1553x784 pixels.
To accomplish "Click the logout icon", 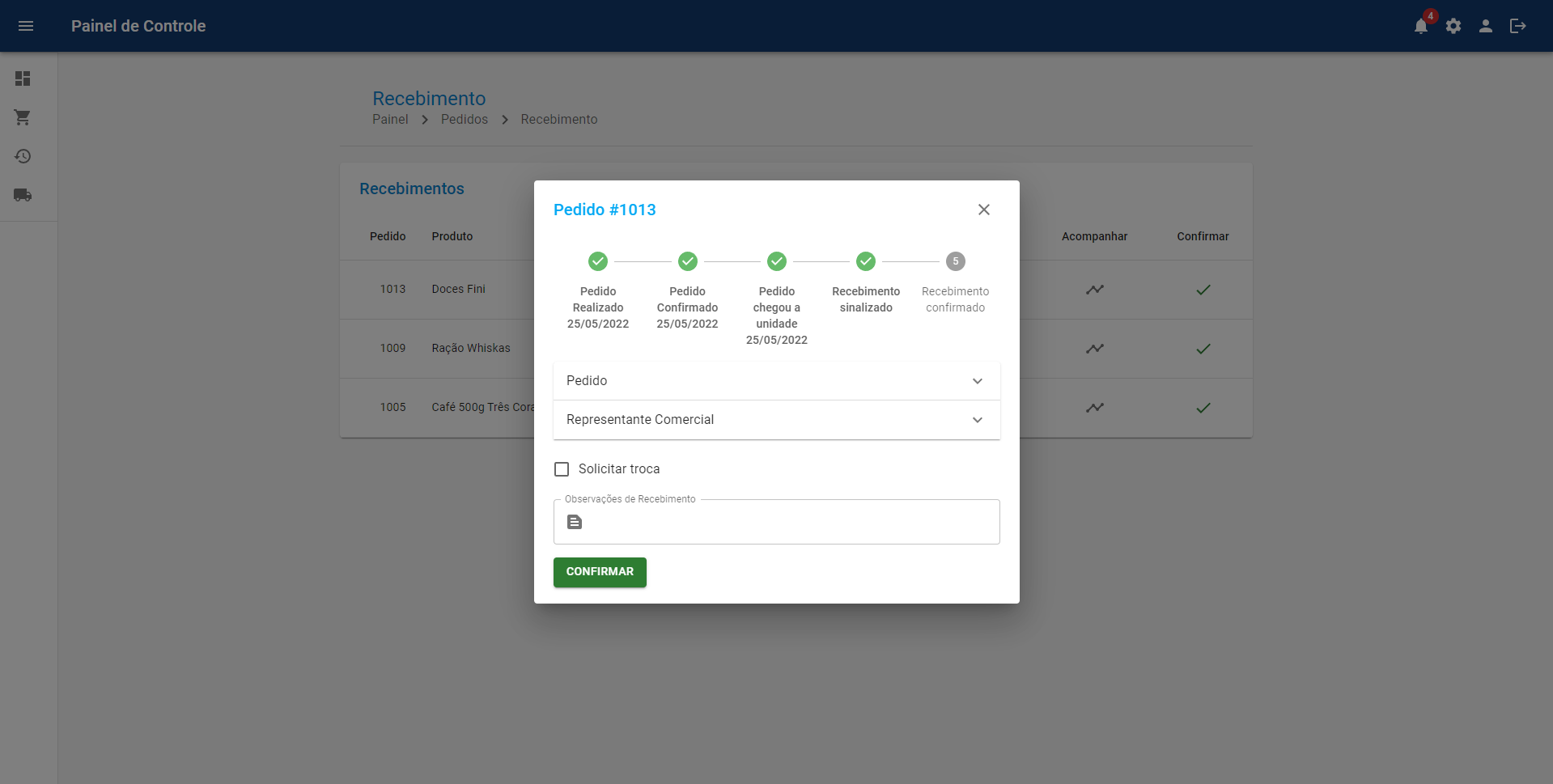I will pyautogui.click(x=1518, y=26).
